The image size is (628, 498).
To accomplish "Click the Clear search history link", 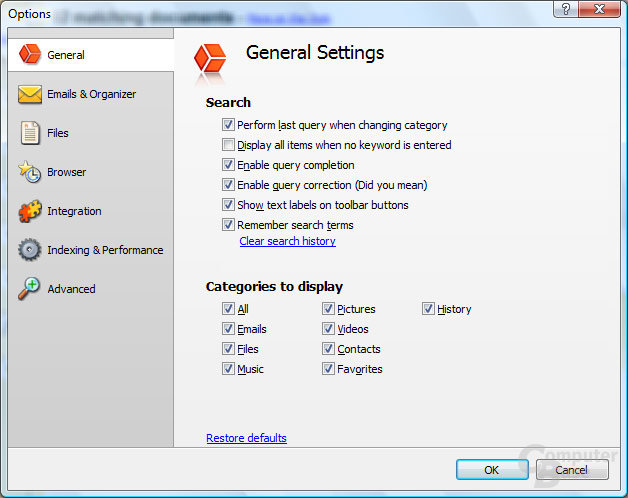I will coord(288,241).
